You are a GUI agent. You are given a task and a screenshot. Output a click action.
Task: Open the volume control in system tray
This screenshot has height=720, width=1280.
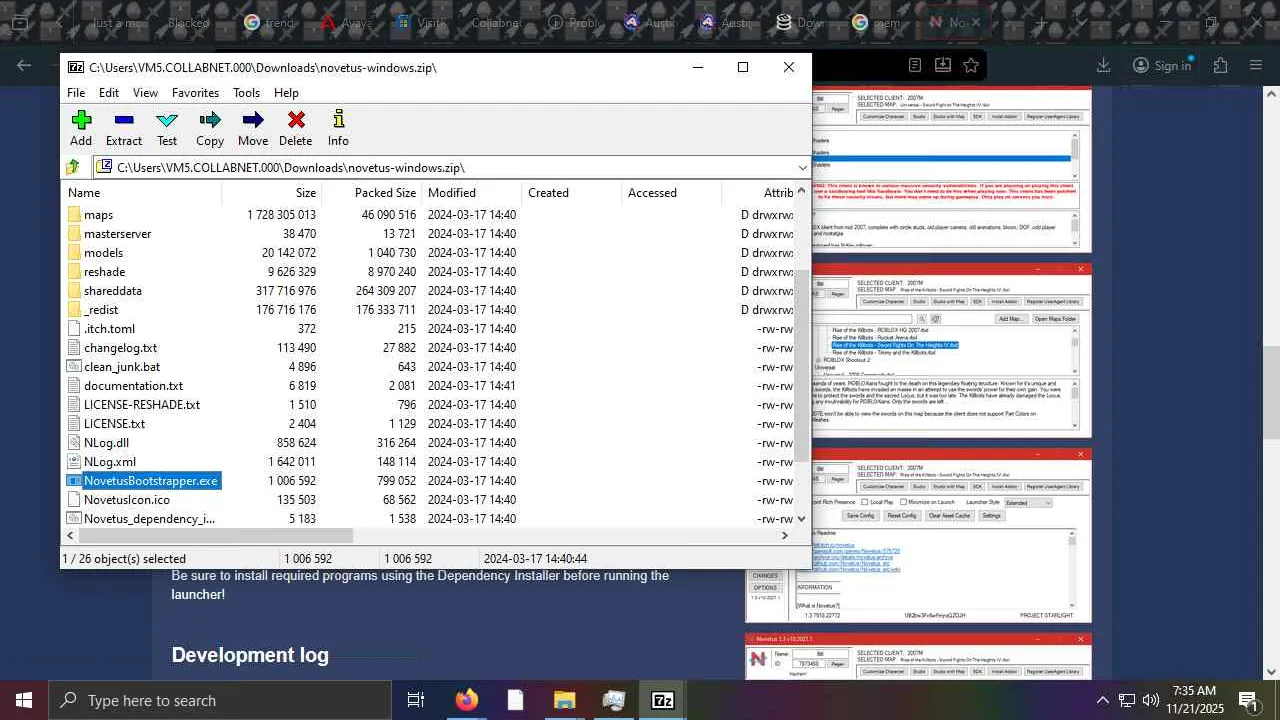click(1151, 700)
